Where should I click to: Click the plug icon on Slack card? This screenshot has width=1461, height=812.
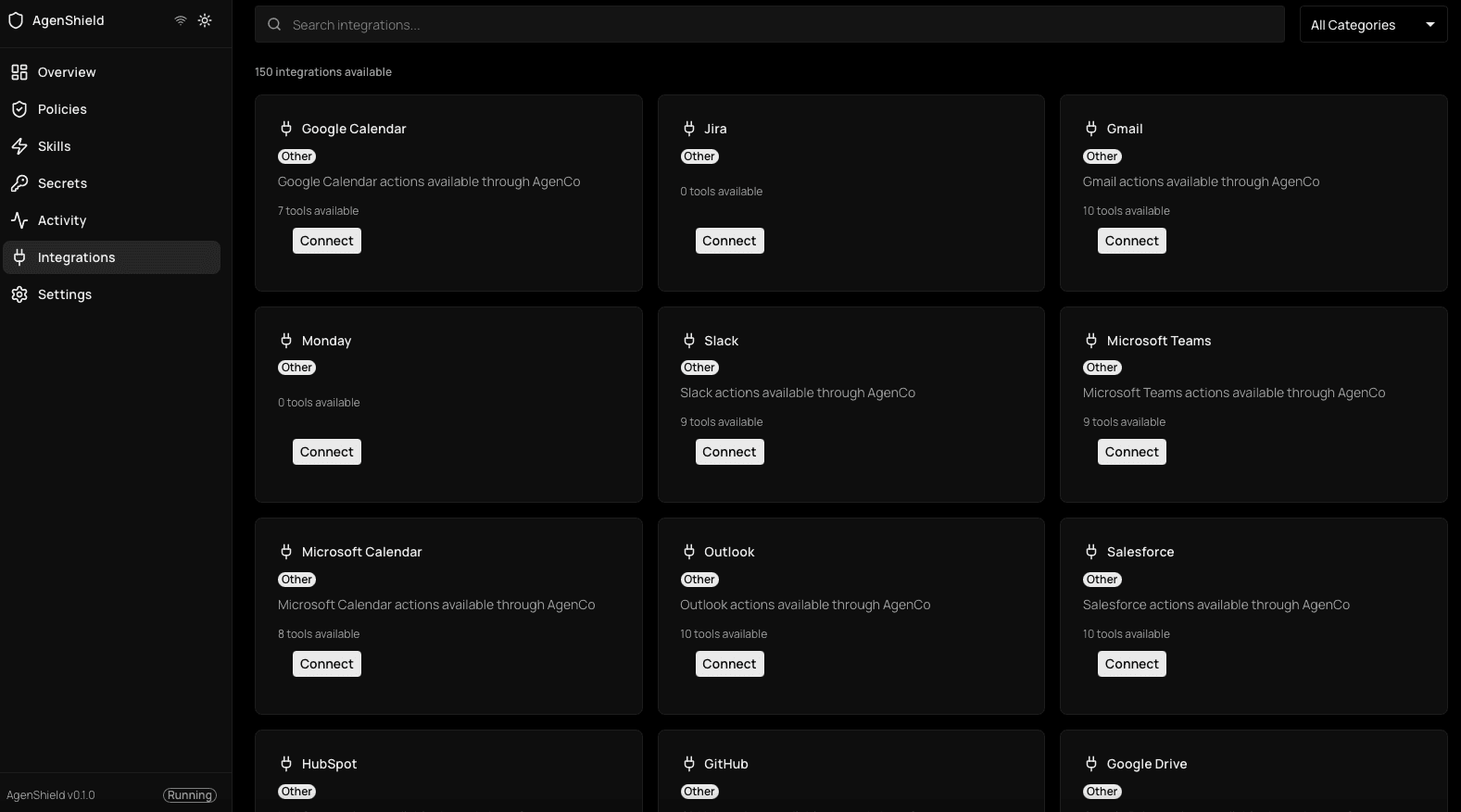tap(689, 341)
